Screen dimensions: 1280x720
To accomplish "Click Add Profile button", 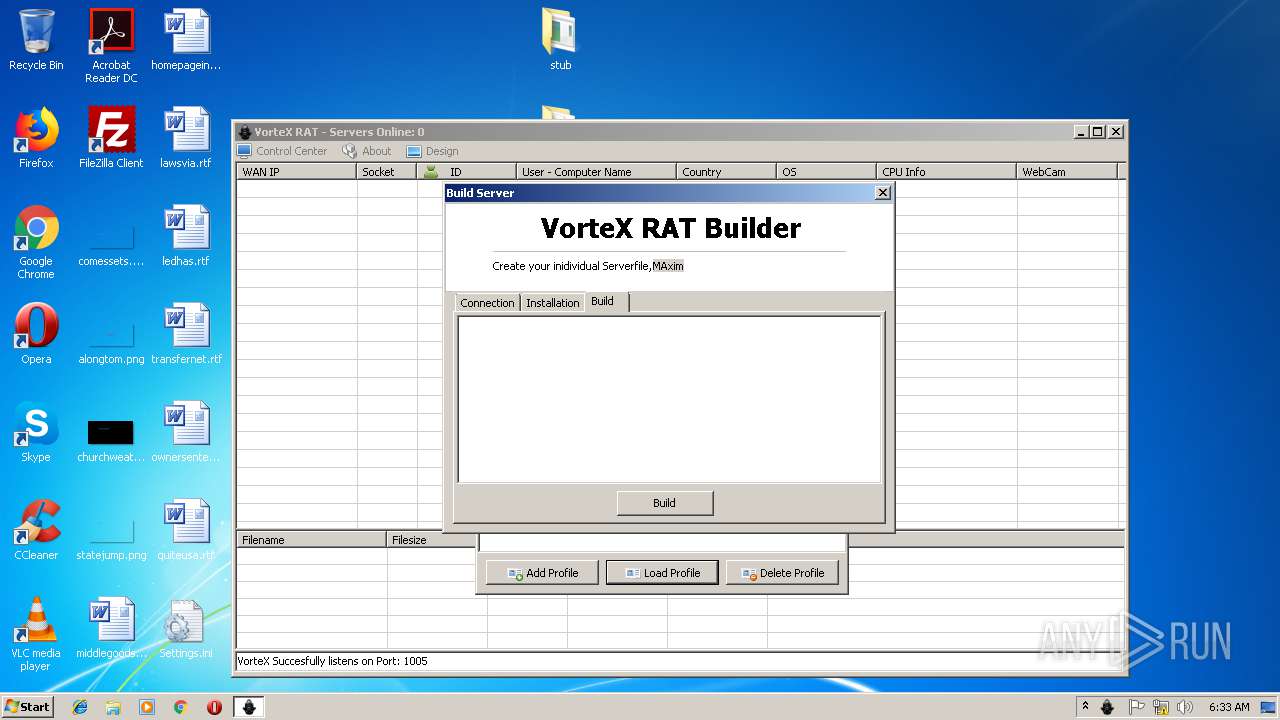I will pyautogui.click(x=543, y=573).
